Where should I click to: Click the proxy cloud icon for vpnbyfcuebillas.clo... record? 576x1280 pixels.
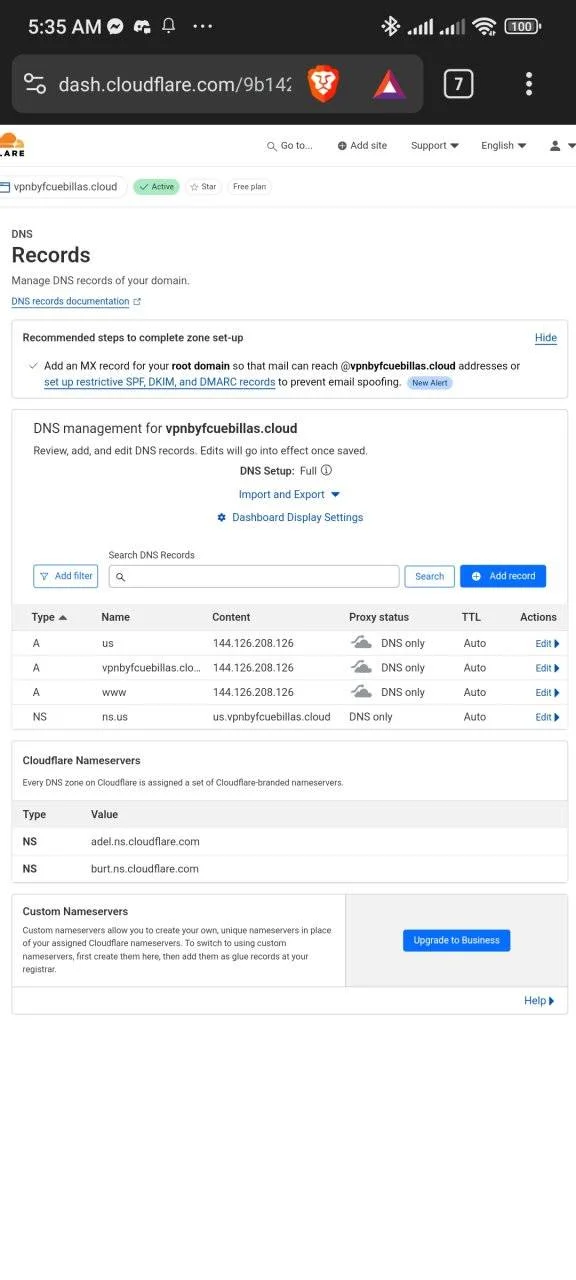pyautogui.click(x=361, y=667)
